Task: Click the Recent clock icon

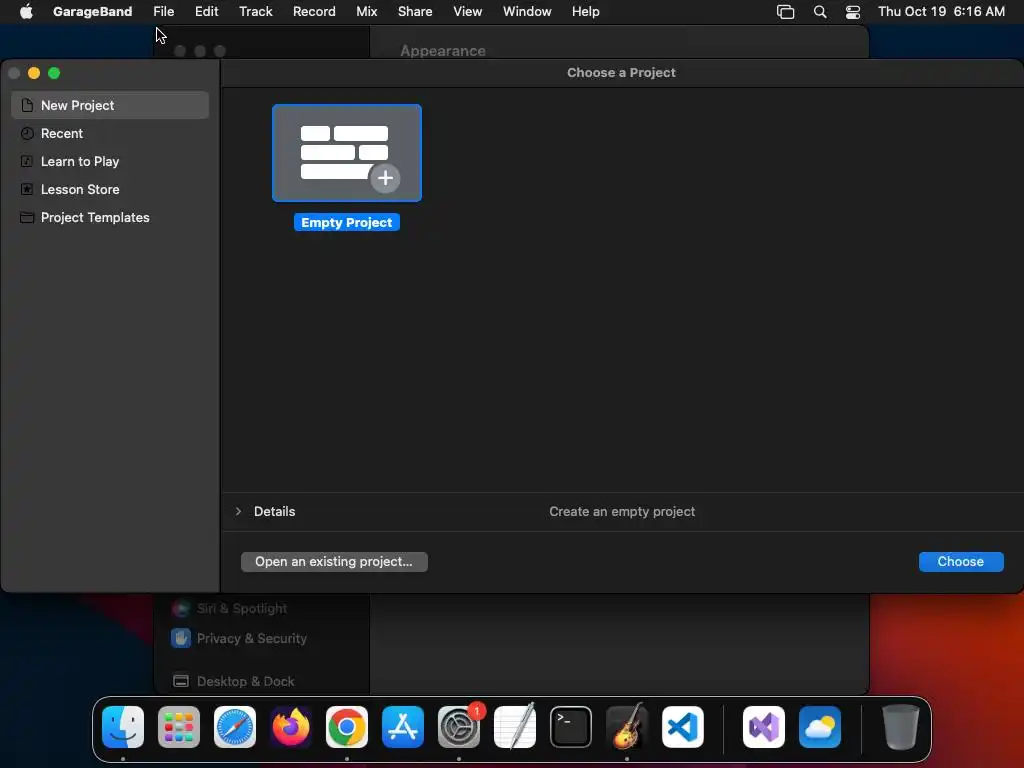Action: 27,133
